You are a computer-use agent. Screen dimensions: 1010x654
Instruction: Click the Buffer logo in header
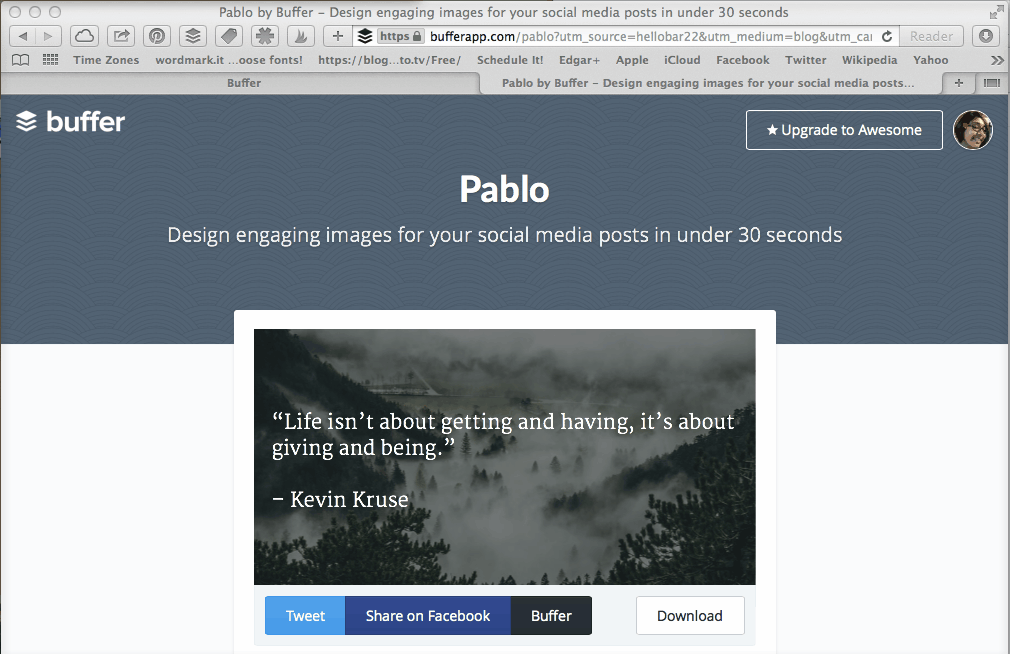71,122
